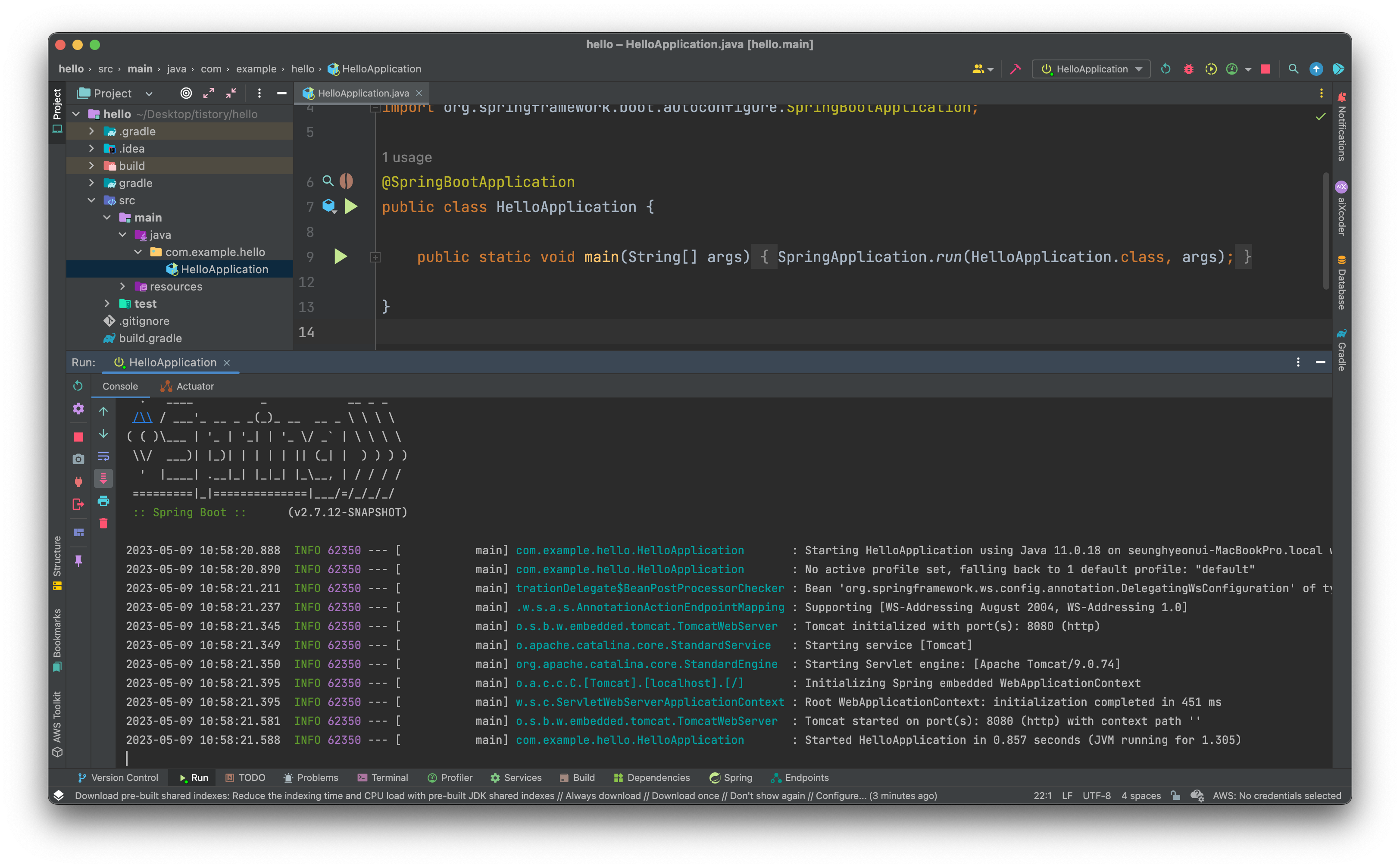
Task: Click the Select Opened File target icon
Action: pos(186,93)
